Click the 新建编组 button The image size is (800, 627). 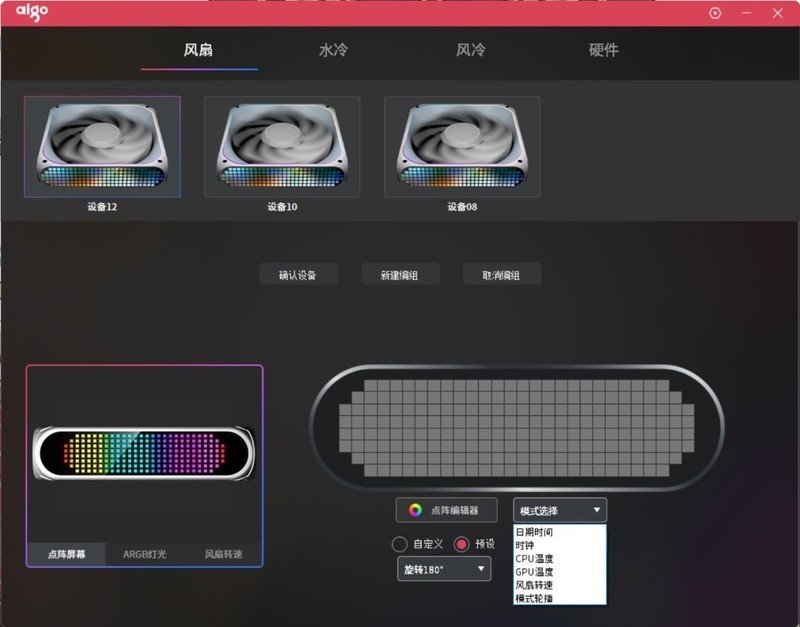pyautogui.click(x=400, y=273)
